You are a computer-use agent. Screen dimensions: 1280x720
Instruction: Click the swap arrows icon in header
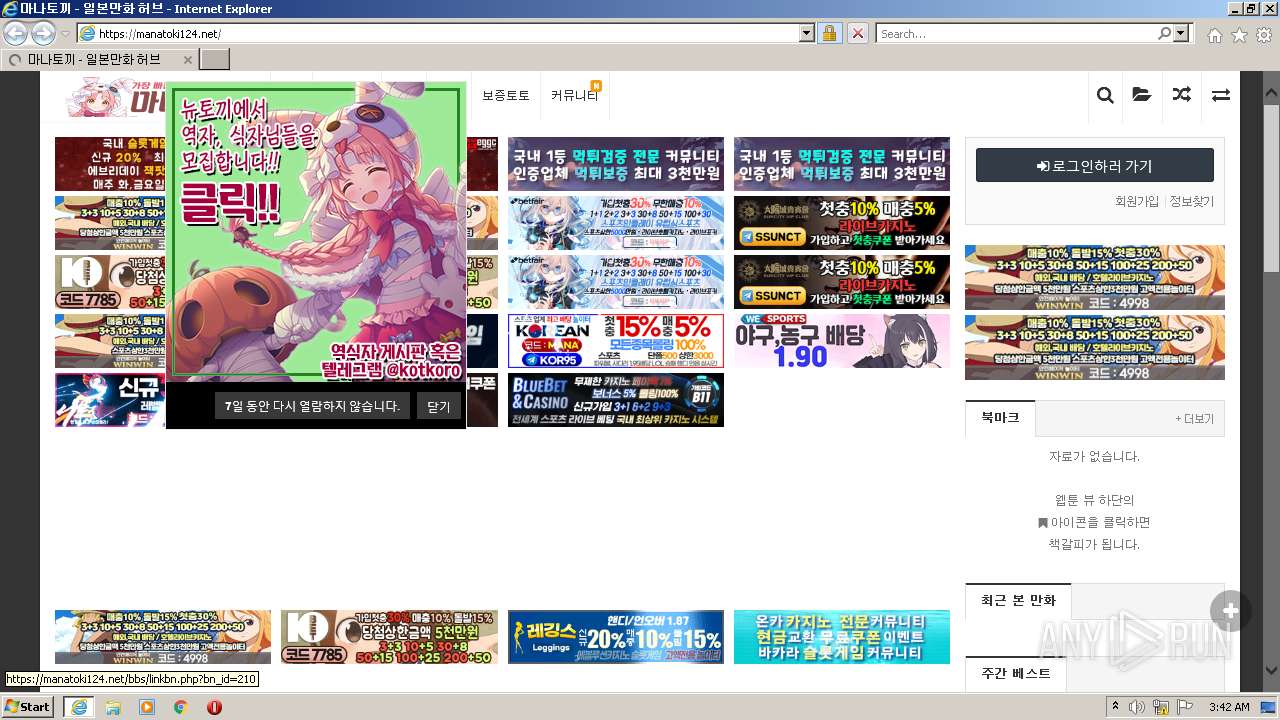pos(1221,95)
